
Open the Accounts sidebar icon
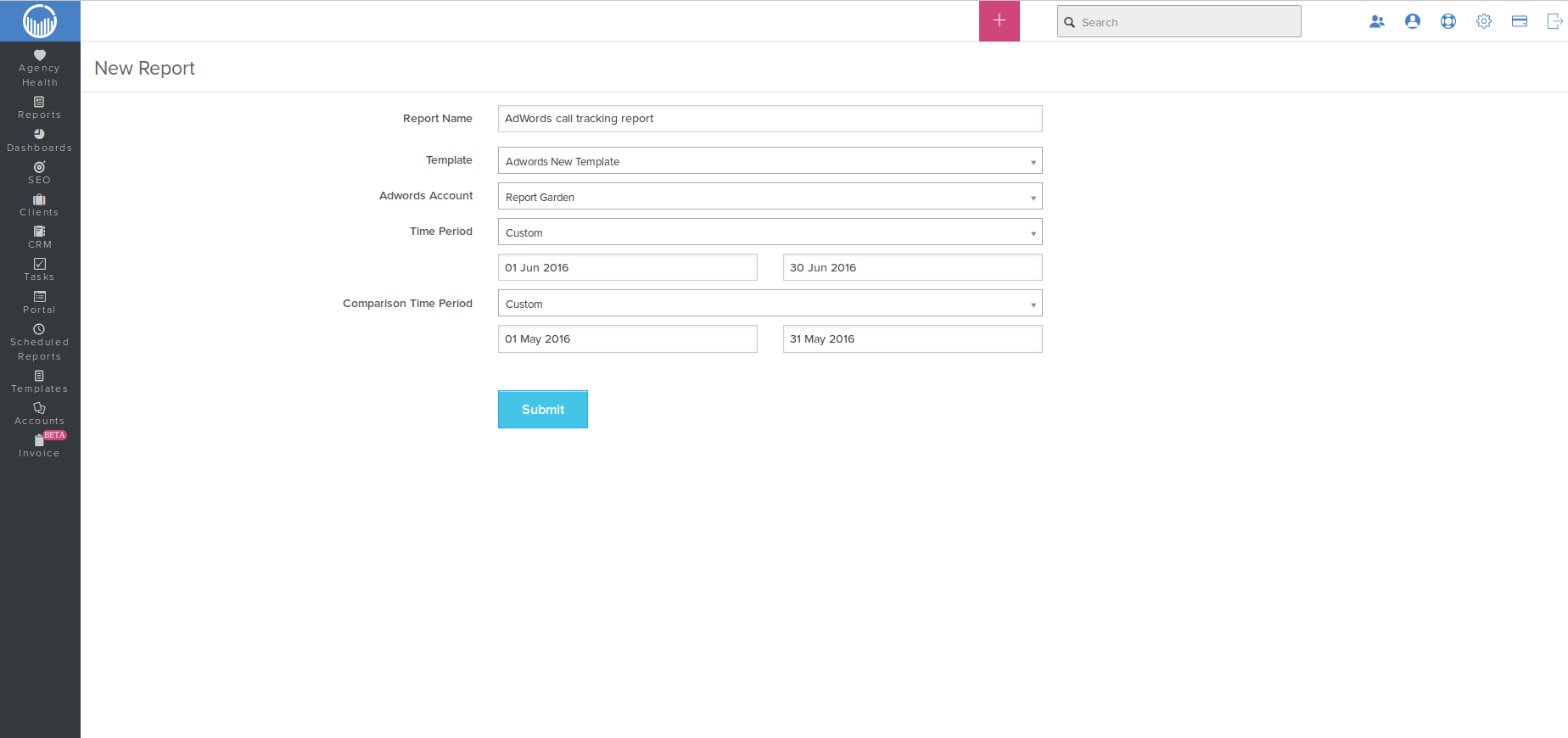[39, 408]
